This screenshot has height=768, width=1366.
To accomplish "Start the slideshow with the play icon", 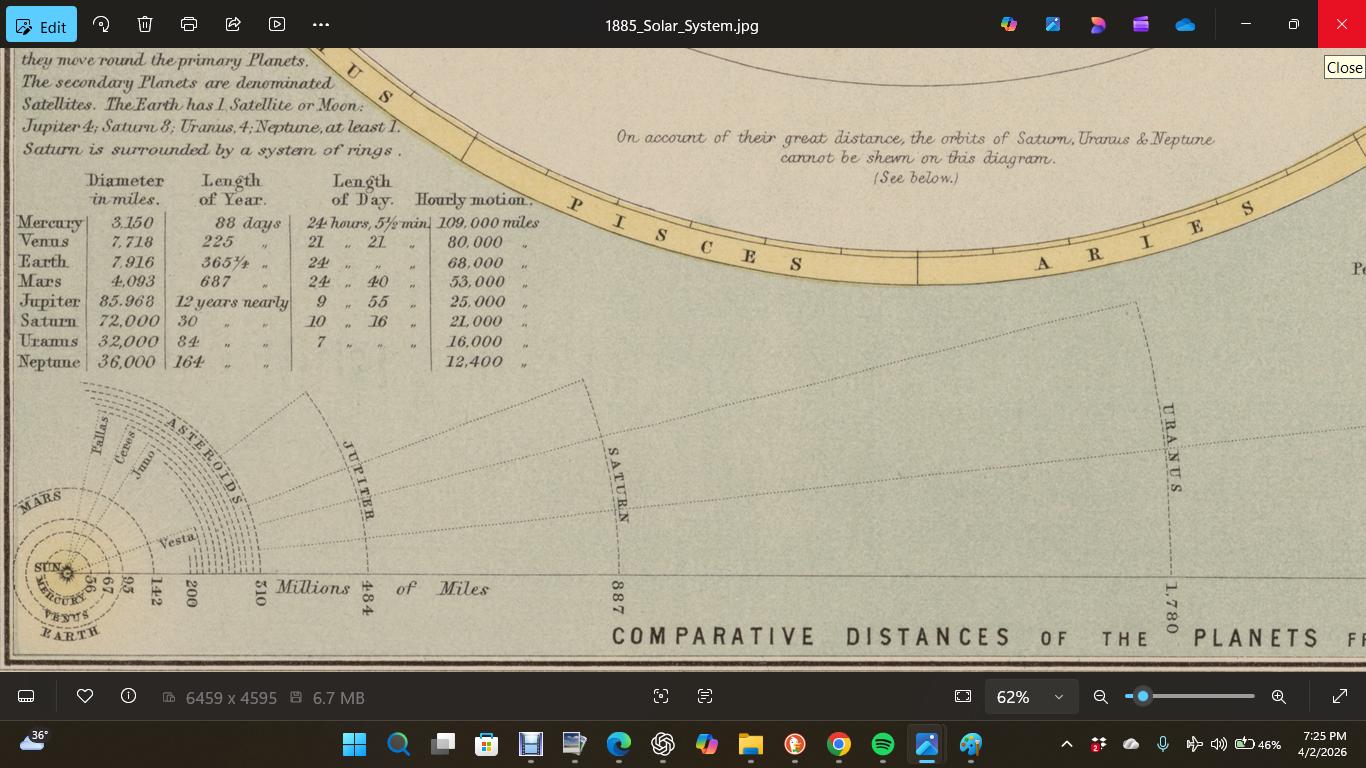I will coord(277,24).
